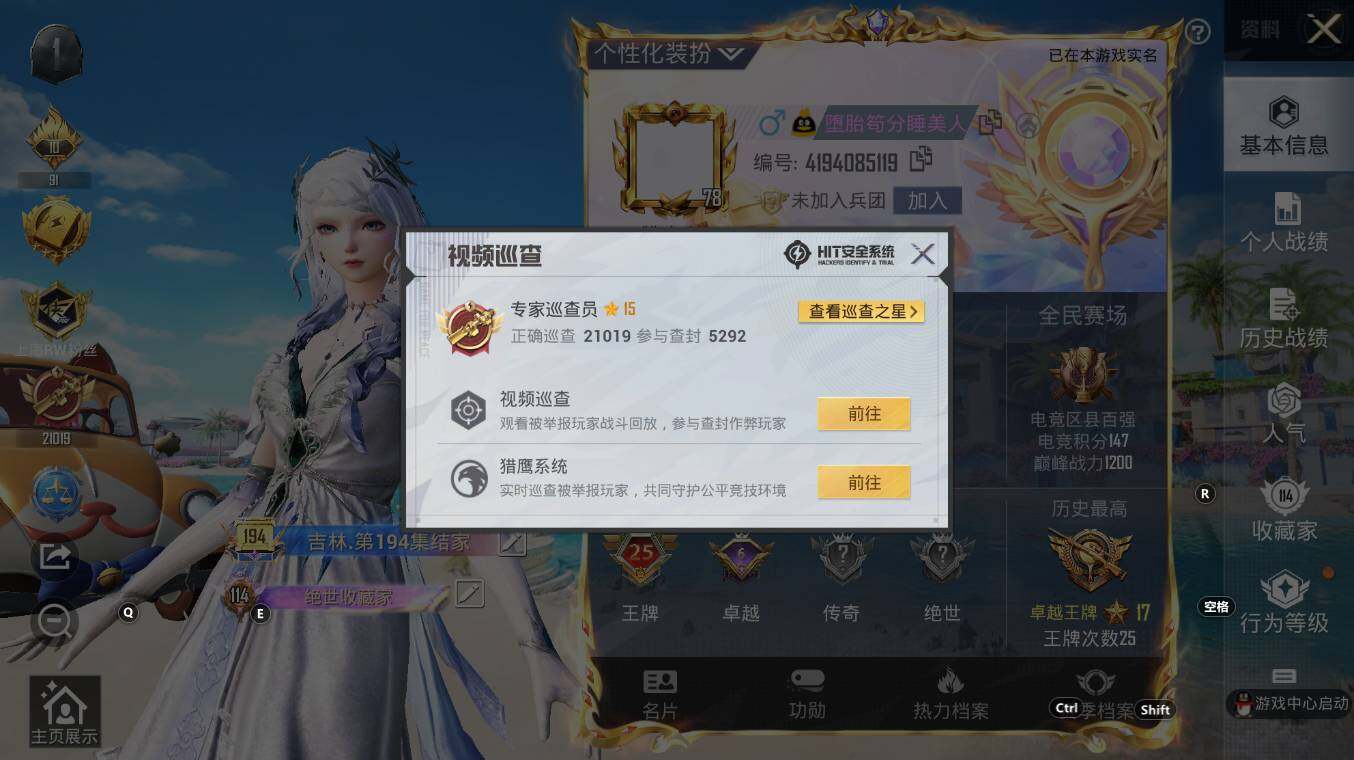Open the 名片 card icon
The width and height of the screenshot is (1354, 760).
[x=660, y=694]
